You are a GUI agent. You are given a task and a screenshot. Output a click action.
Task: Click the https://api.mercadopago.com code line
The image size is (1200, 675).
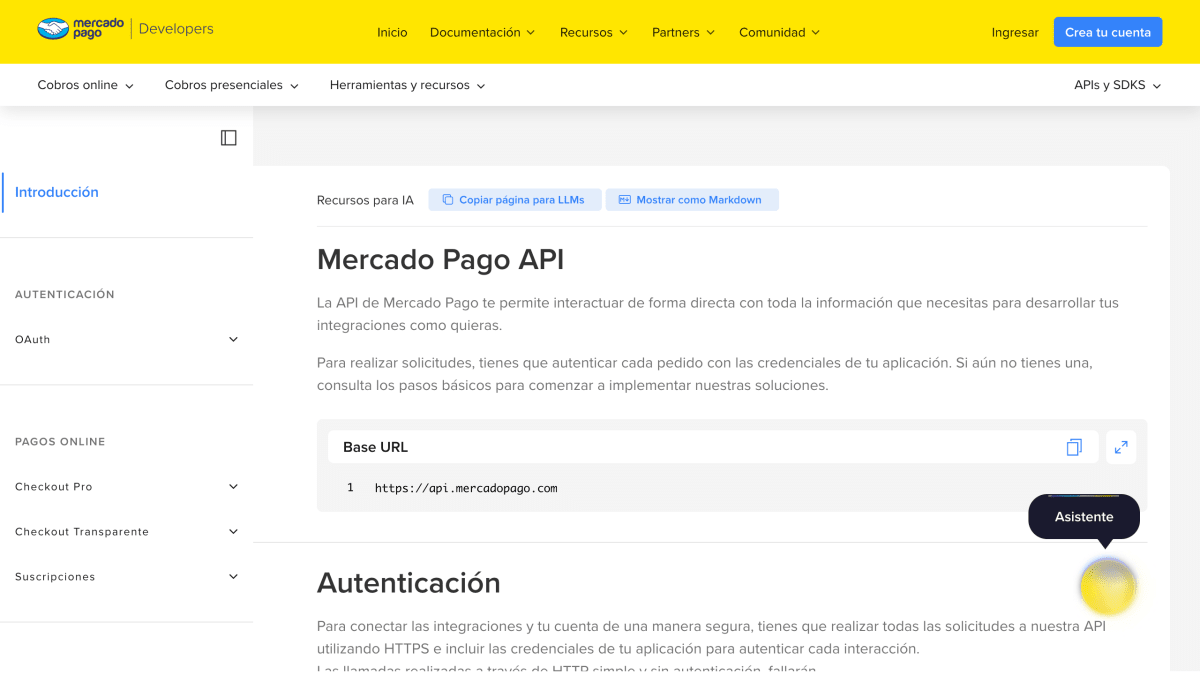[466, 488]
